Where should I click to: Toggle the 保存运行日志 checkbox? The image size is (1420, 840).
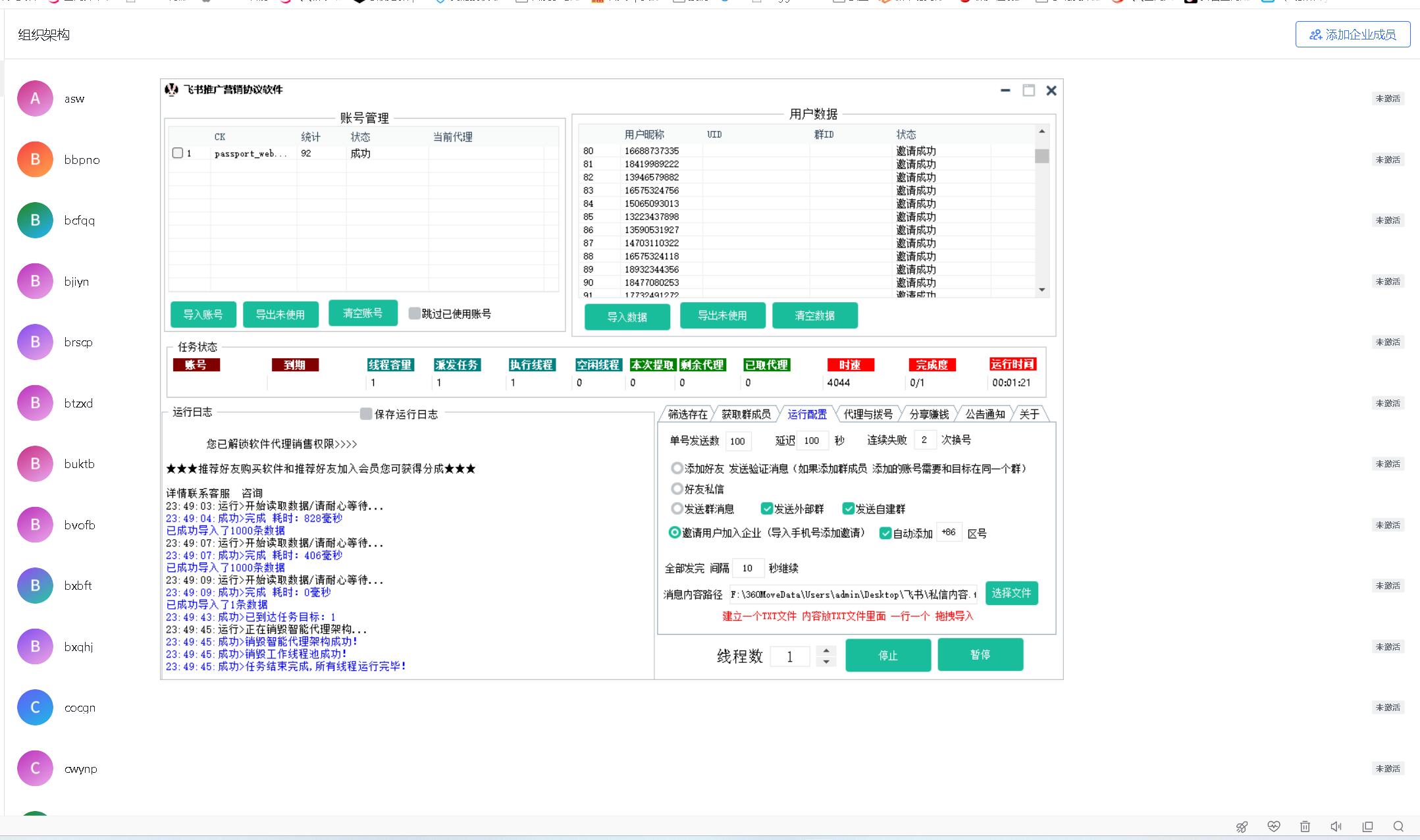[x=366, y=414]
